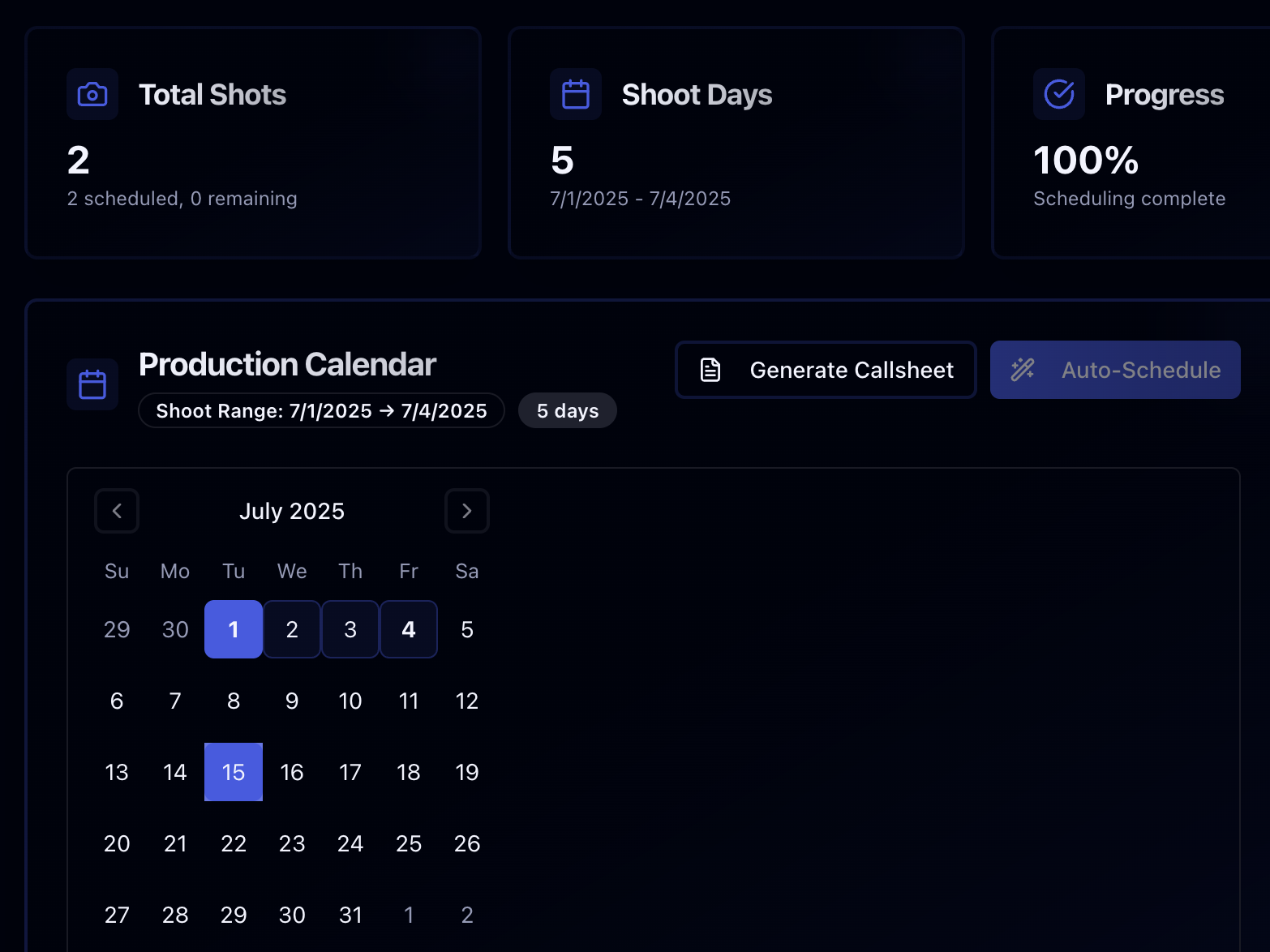
Task: Choose July 7 on the calendar
Action: (175, 701)
